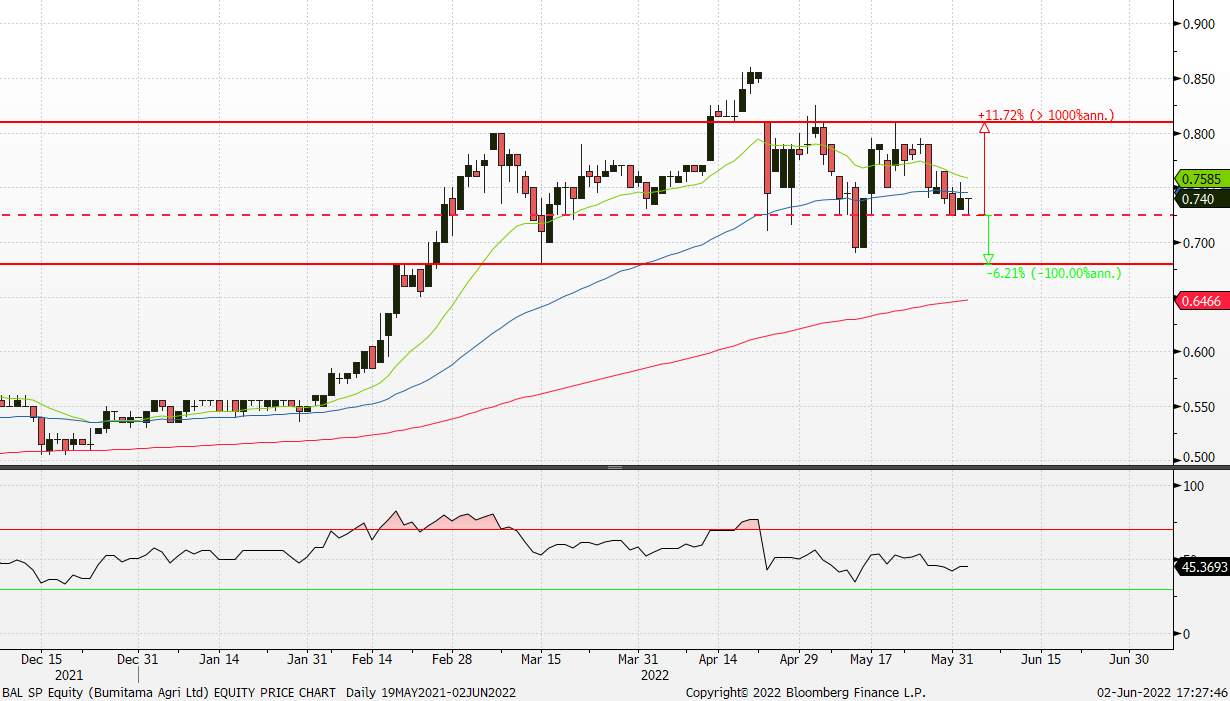Click the 0.600 price axis label
Image resolution: width=1230 pixels, height=701 pixels.
coord(1199,353)
